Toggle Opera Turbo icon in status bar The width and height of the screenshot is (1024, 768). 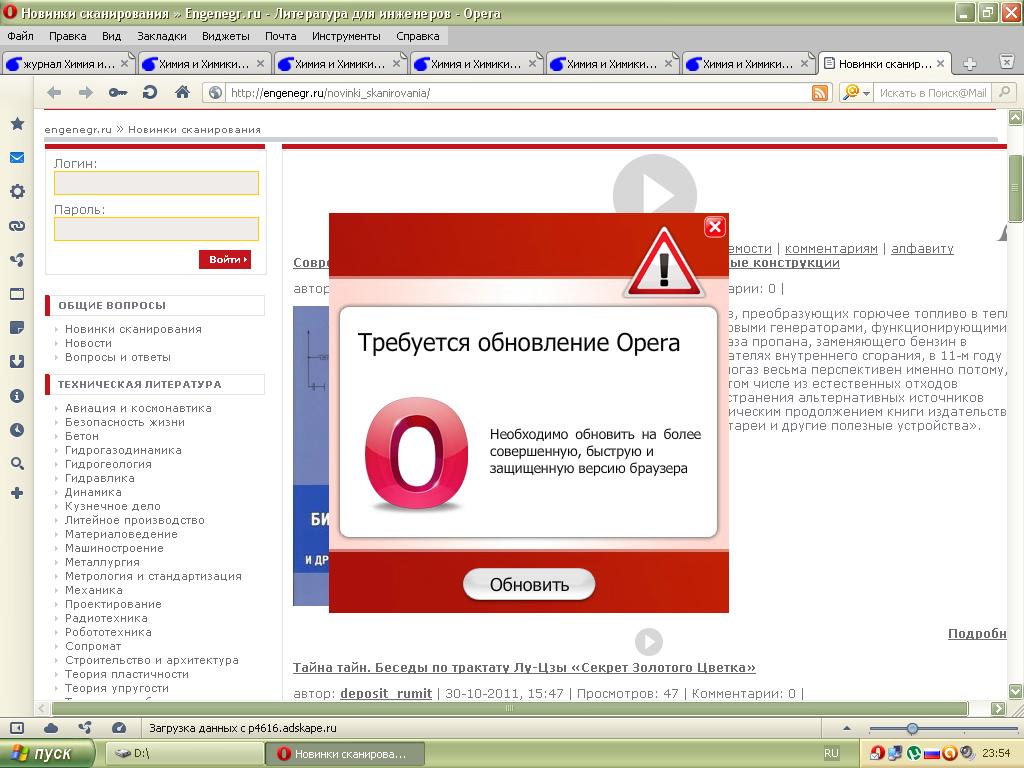click(119, 728)
